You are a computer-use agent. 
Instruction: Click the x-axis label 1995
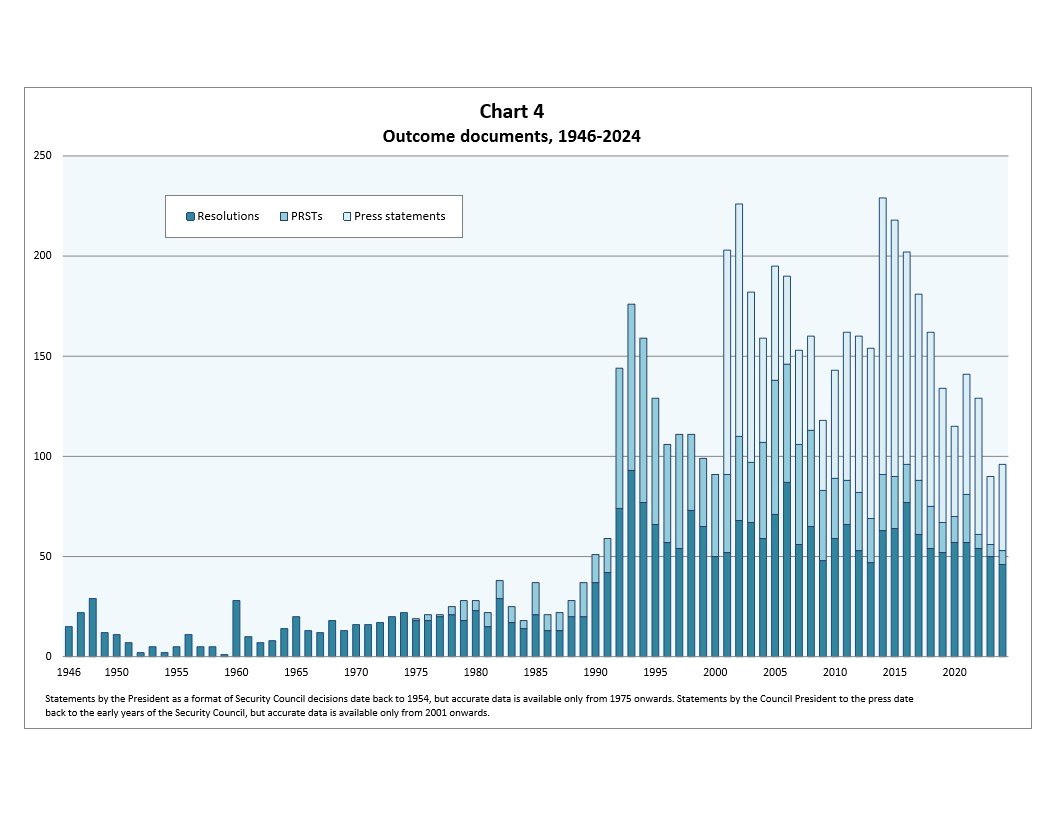pyautogui.click(x=655, y=672)
